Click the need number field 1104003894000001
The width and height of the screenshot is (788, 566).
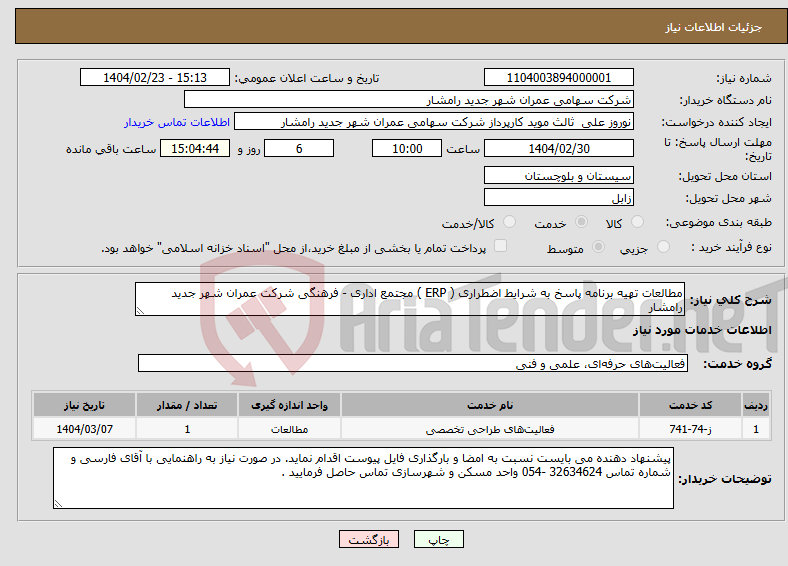point(558,77)
